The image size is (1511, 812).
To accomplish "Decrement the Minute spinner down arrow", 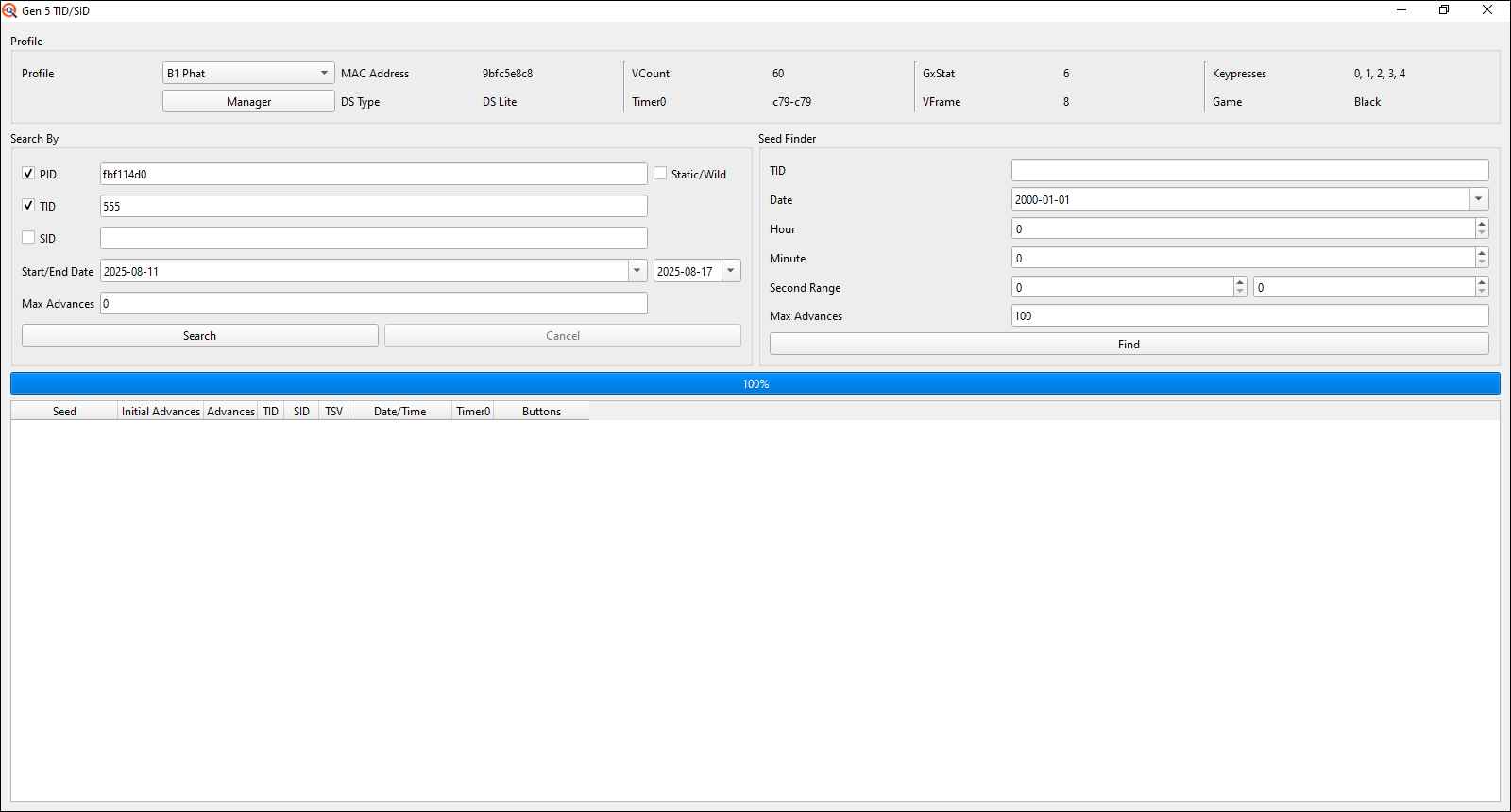I will 1481,263.
